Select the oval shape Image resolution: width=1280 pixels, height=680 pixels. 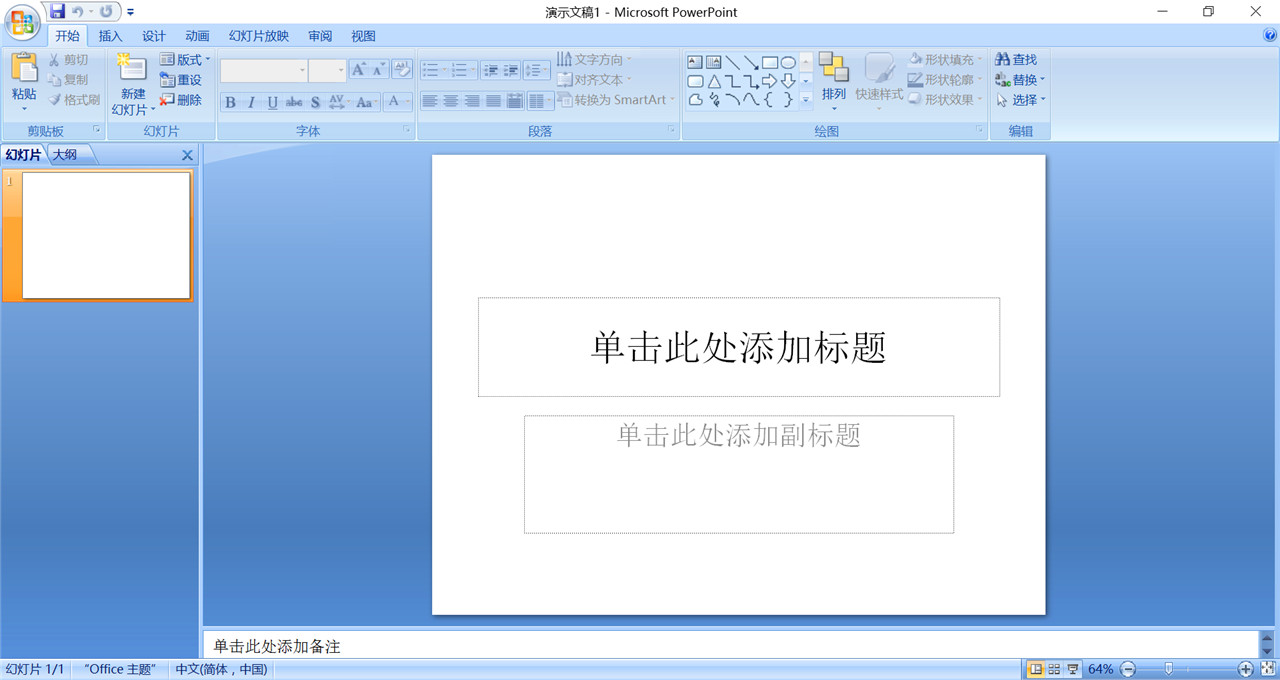pyautogui.click(x=788, y=63)
